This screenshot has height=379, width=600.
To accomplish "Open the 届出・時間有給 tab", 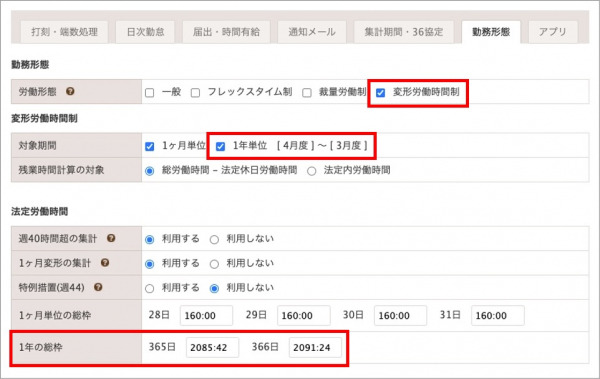I will (x=226, y=32).
